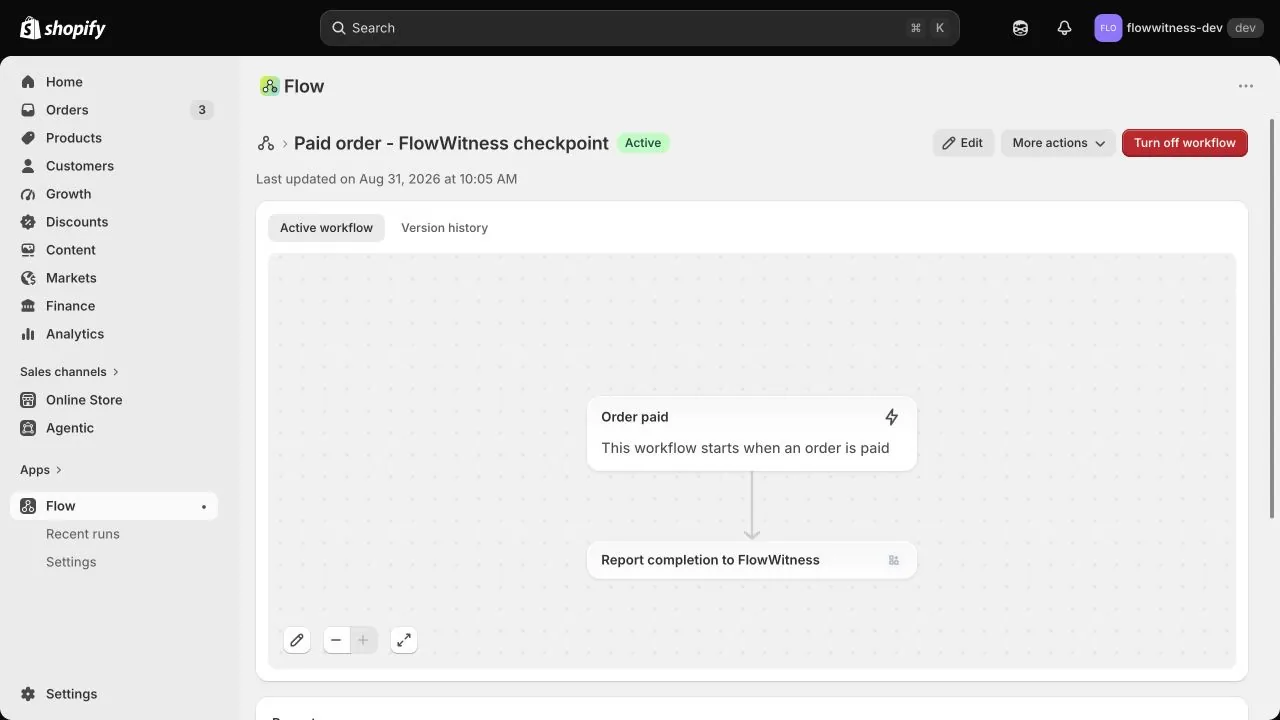
Task: Click the page vertical scrollbar
Action: 1273,318
